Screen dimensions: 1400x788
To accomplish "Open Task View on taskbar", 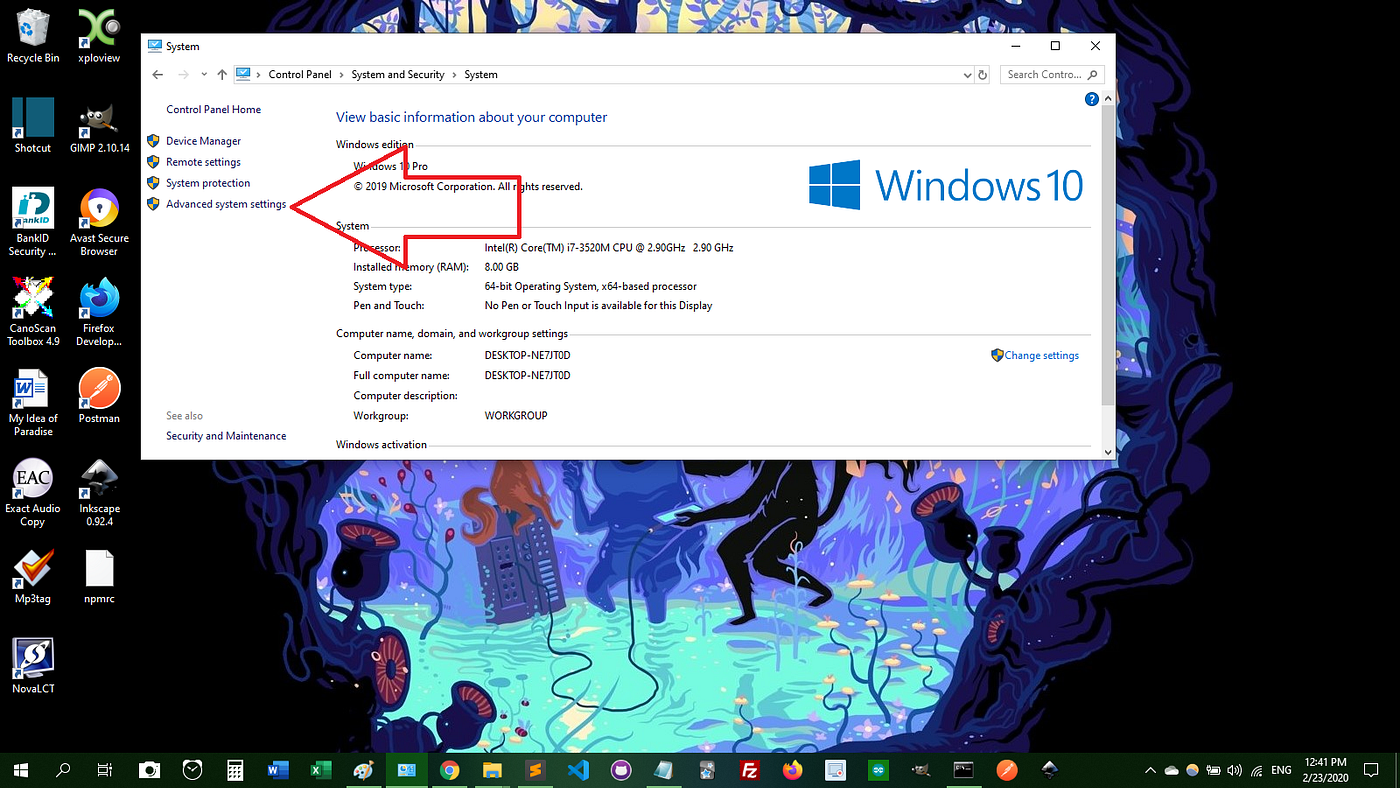I will coord(105,770).
